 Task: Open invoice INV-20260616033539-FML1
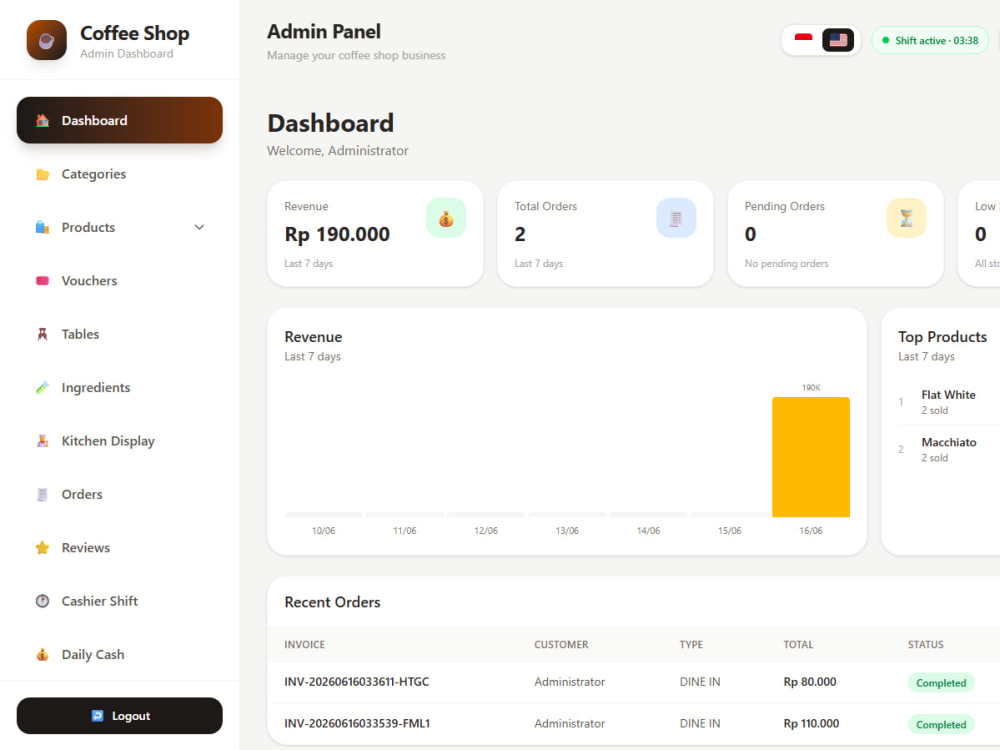pos(357,723)
